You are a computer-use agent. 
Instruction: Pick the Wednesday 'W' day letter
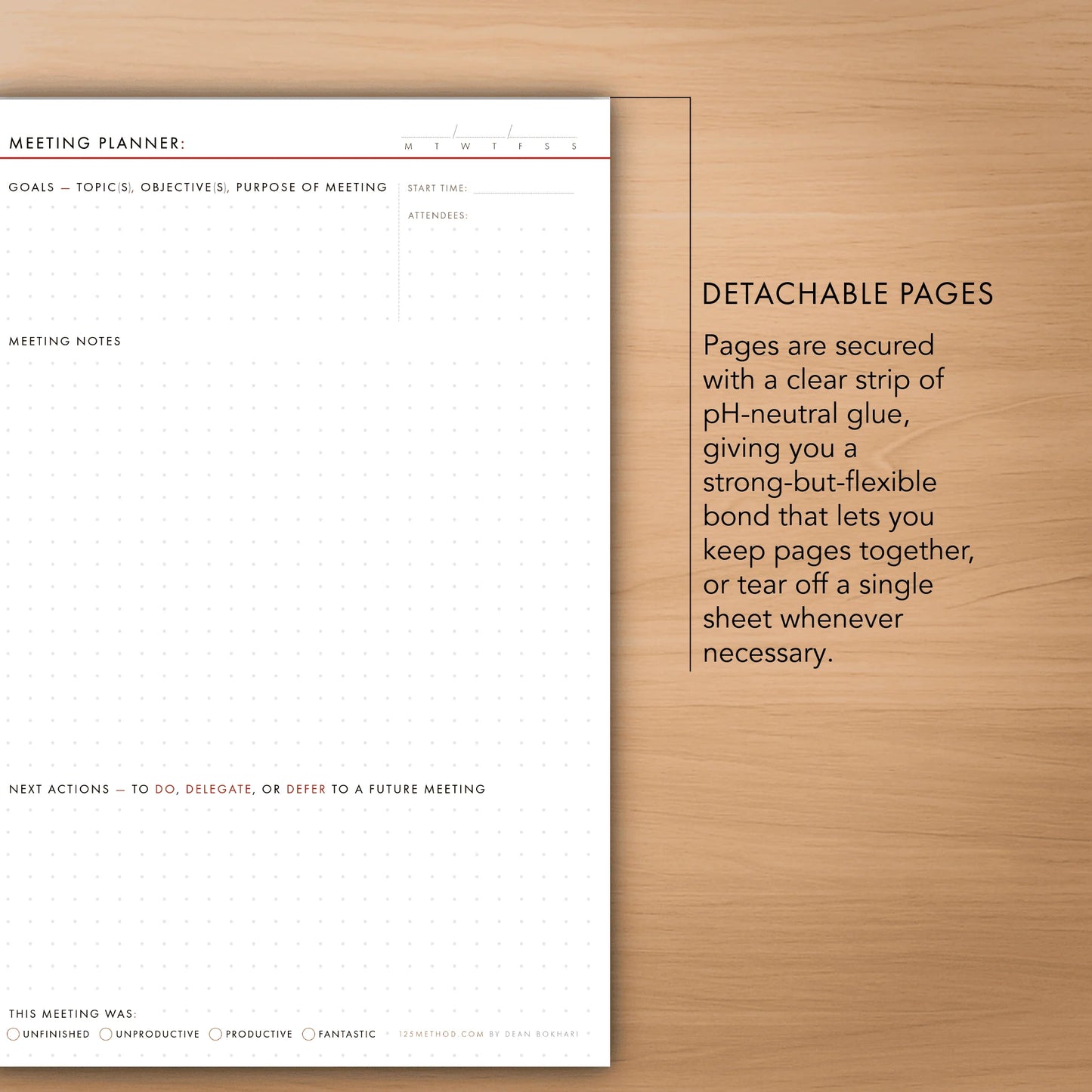coord(466,147)
